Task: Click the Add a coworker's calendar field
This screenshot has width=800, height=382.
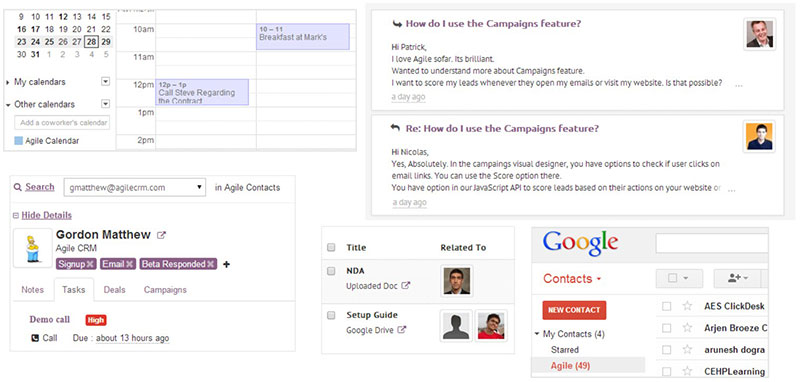Action: pos(62,122)
